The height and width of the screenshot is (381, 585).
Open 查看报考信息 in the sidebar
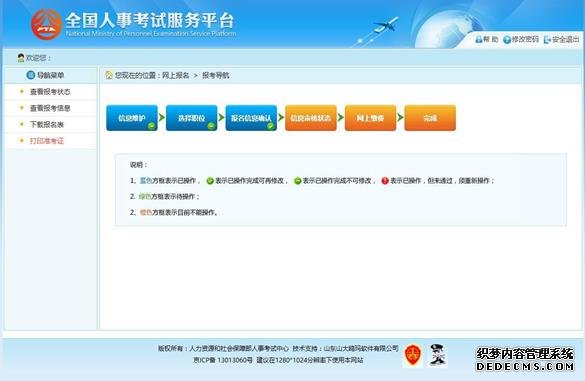pyautogui.click(x=50, y=108)
